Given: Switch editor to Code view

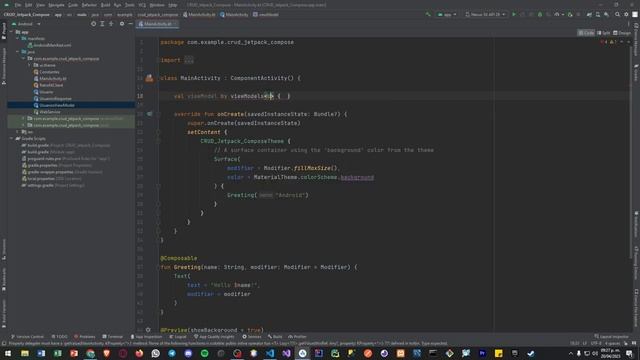Looking at the screenshot, I should pos(586,33).
